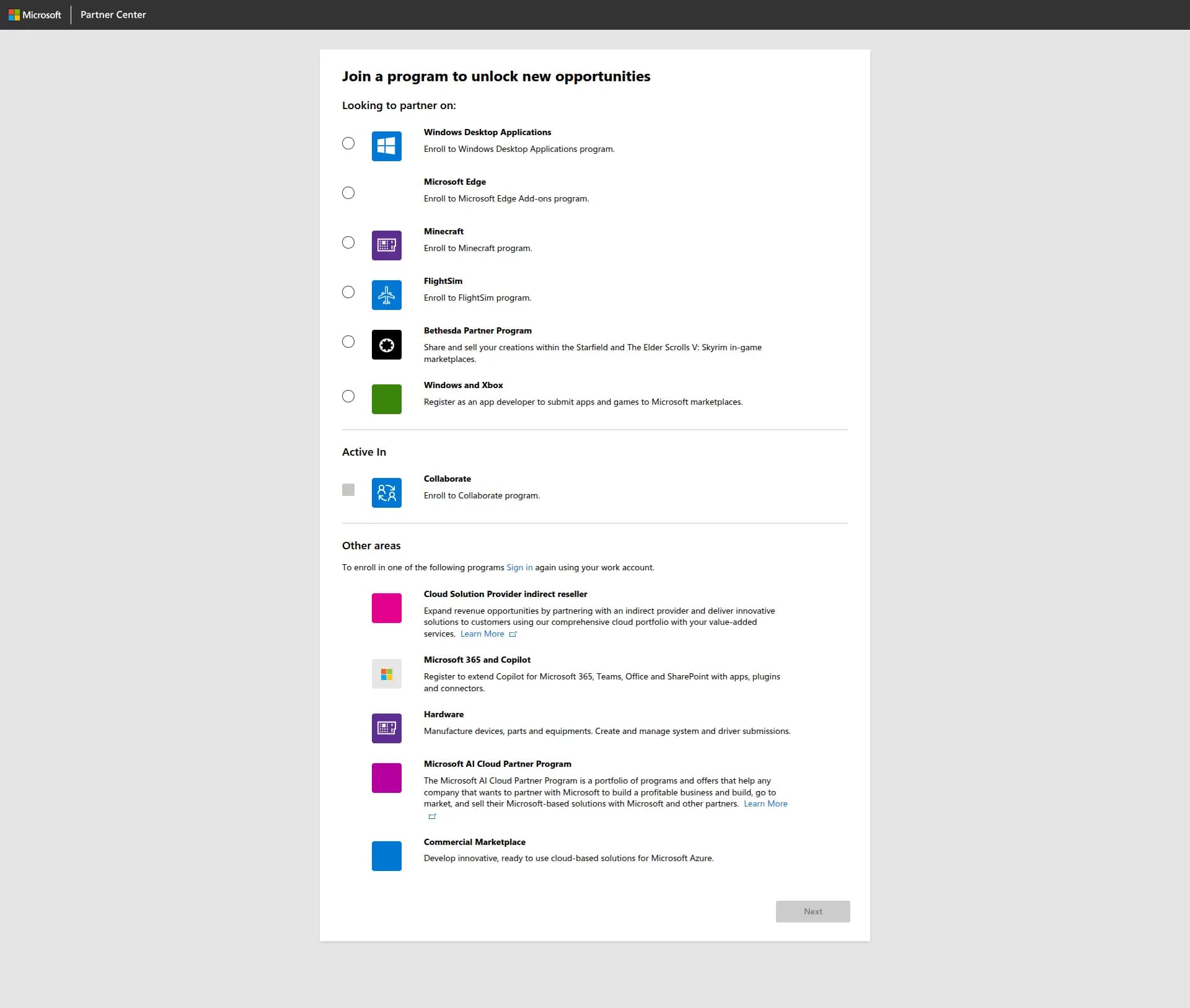Click the FlightSim program title
Screen dimensions: 1190x1008
[443, 281]
